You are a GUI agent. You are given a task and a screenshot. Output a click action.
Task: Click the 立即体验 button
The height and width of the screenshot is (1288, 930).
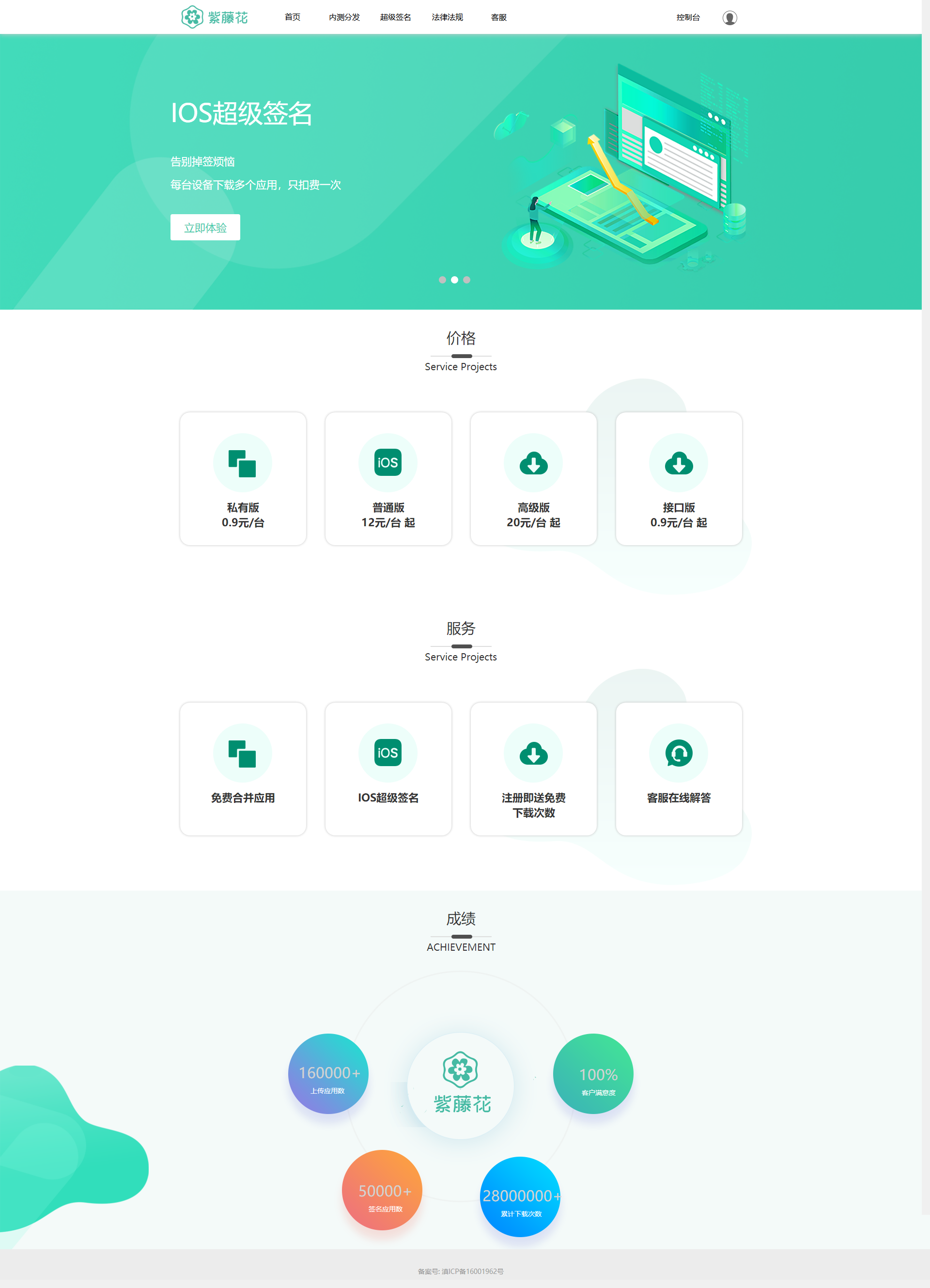(x=206, y=228)
